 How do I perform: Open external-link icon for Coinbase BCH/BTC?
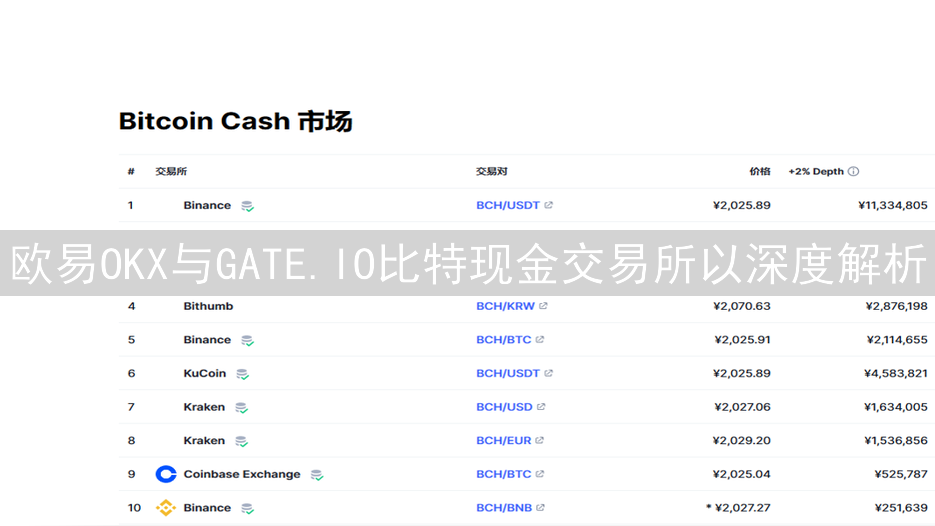point(540,474)
